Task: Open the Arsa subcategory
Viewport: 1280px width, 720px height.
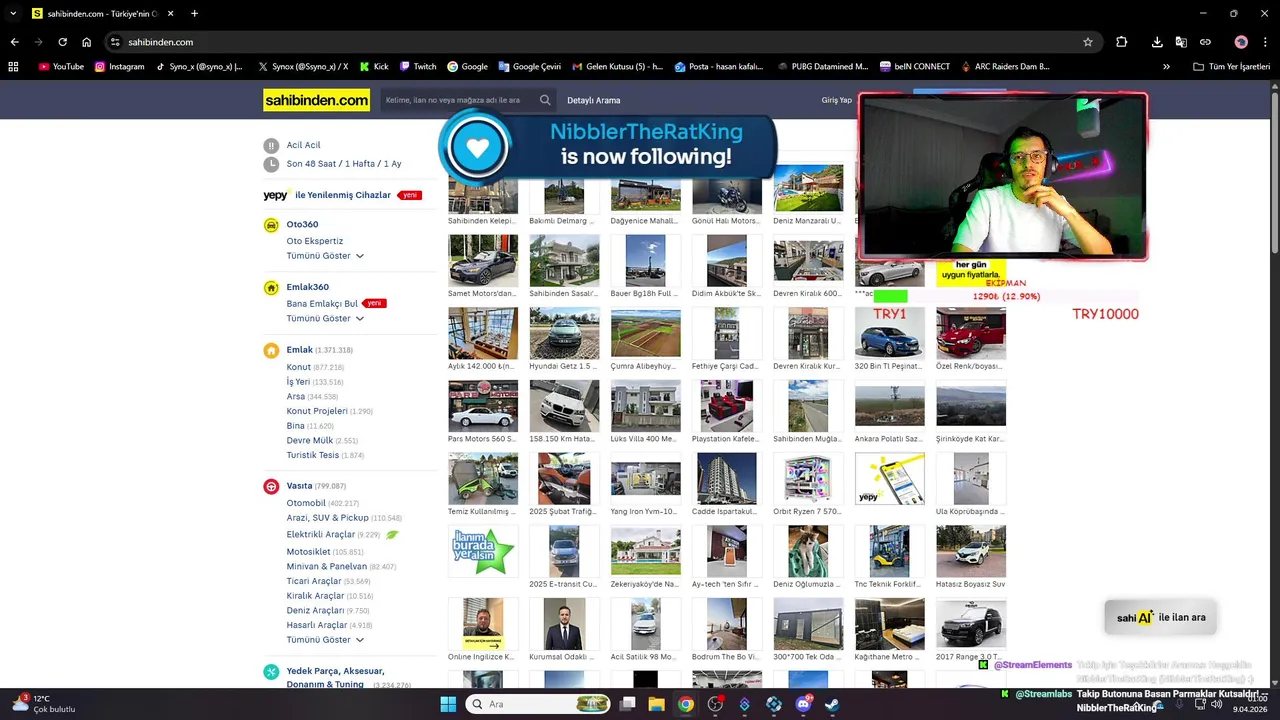Action: point(295,396)
